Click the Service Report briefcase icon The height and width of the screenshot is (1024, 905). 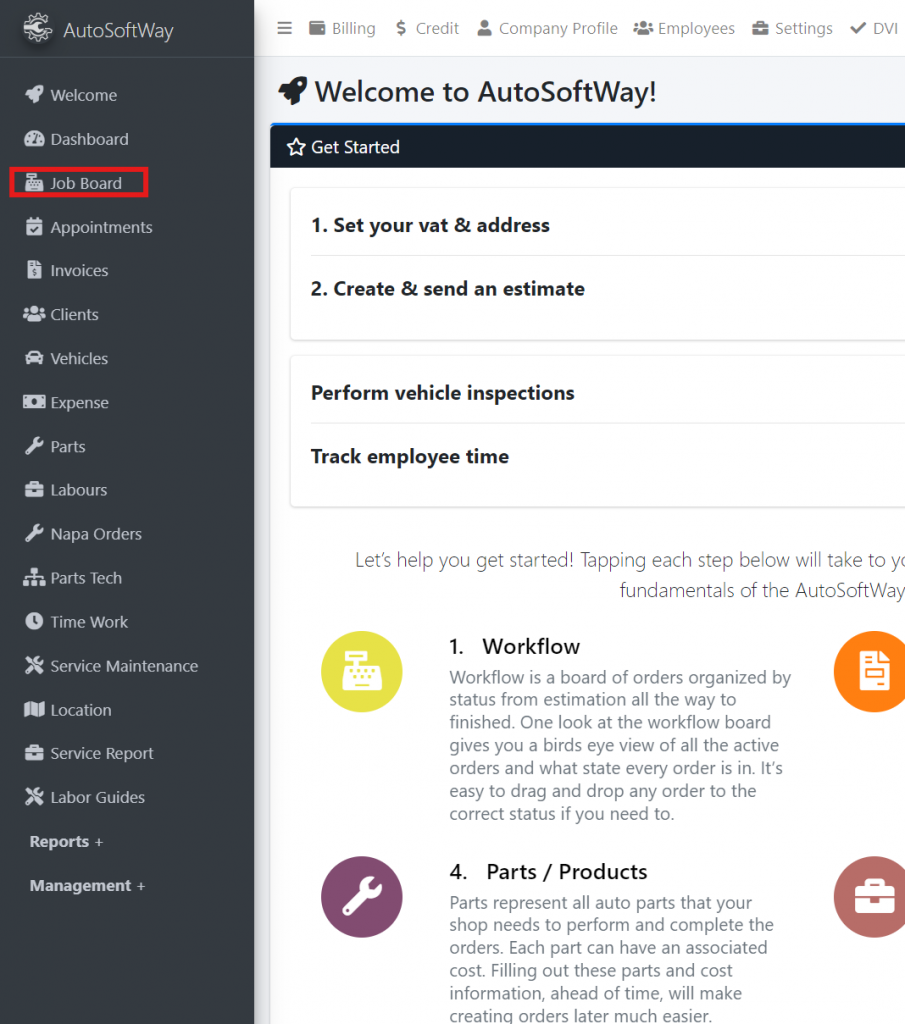coord(34,753)
